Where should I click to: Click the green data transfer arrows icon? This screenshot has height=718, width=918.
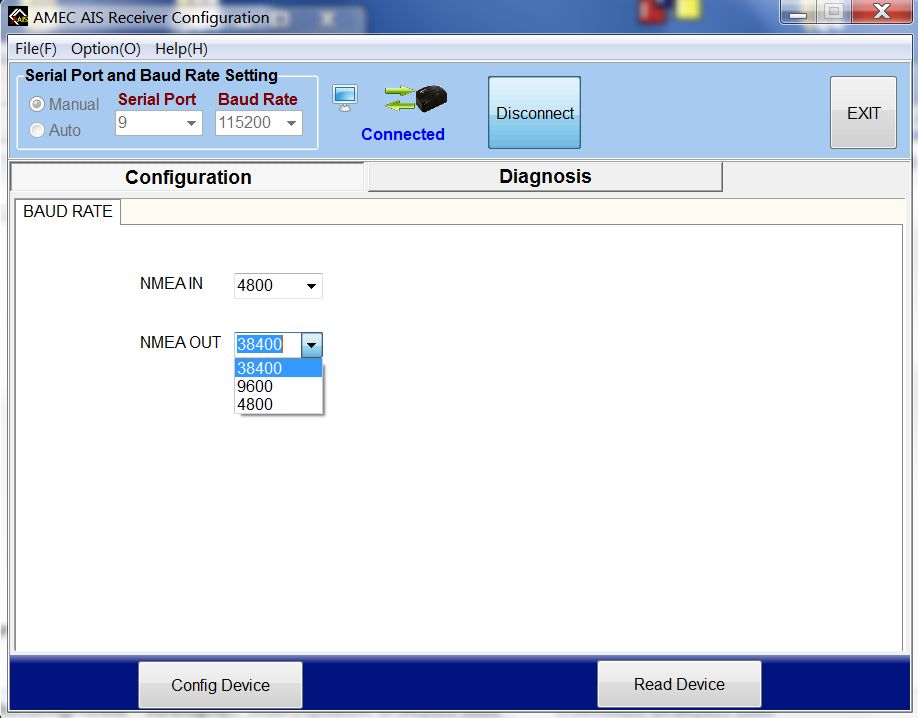399,98
